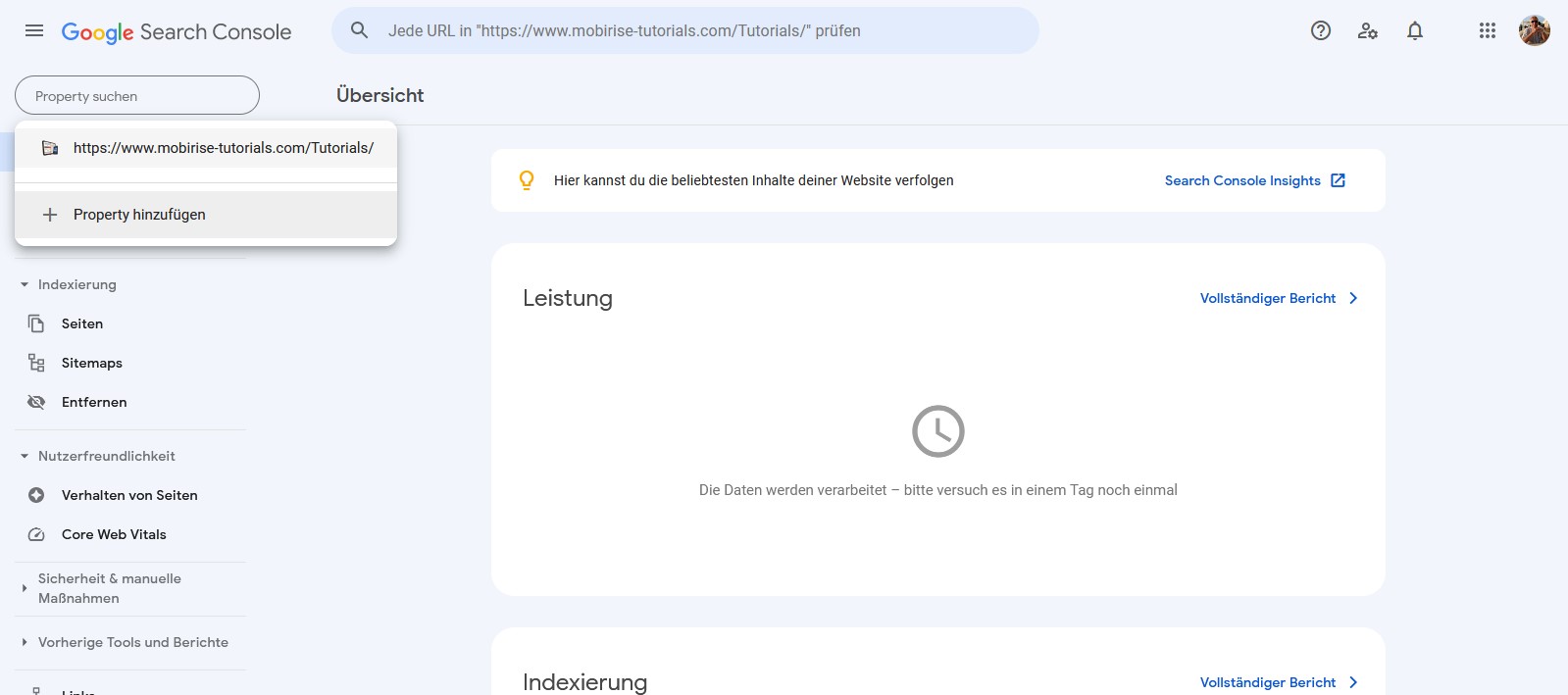Open the help question mark icon
1568x695 pixels.
pyautogui.click(x=1321, y=30)
